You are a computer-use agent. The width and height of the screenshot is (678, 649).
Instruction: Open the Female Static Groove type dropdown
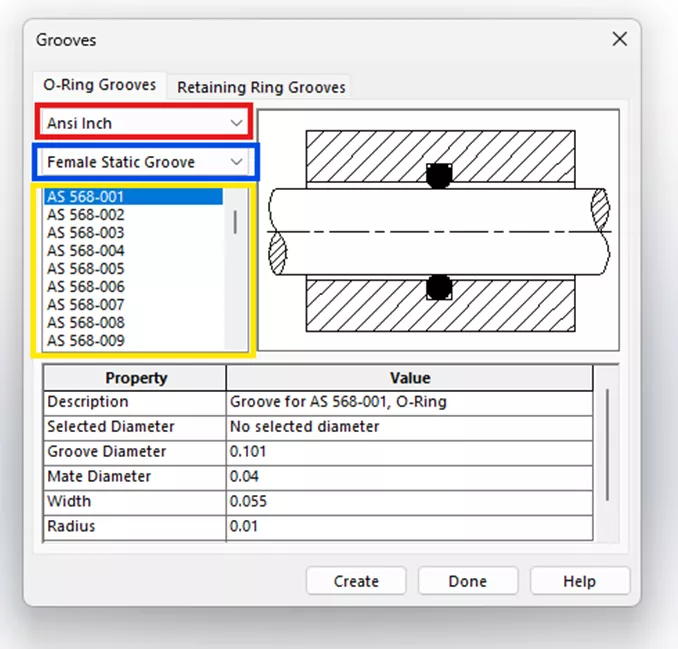(144, 162)
